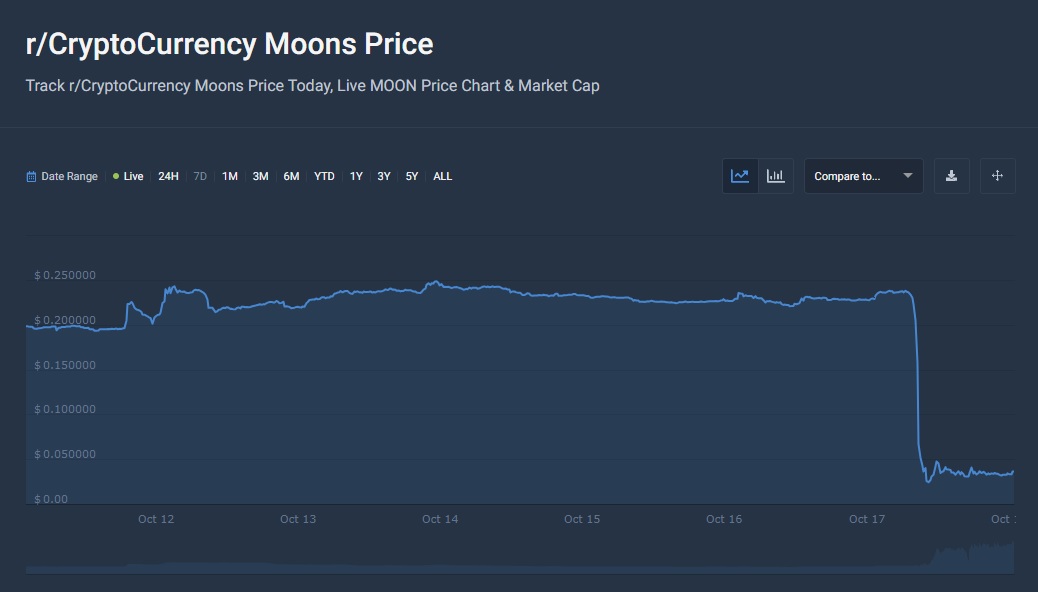Switch to line chart view

point(740,175)
